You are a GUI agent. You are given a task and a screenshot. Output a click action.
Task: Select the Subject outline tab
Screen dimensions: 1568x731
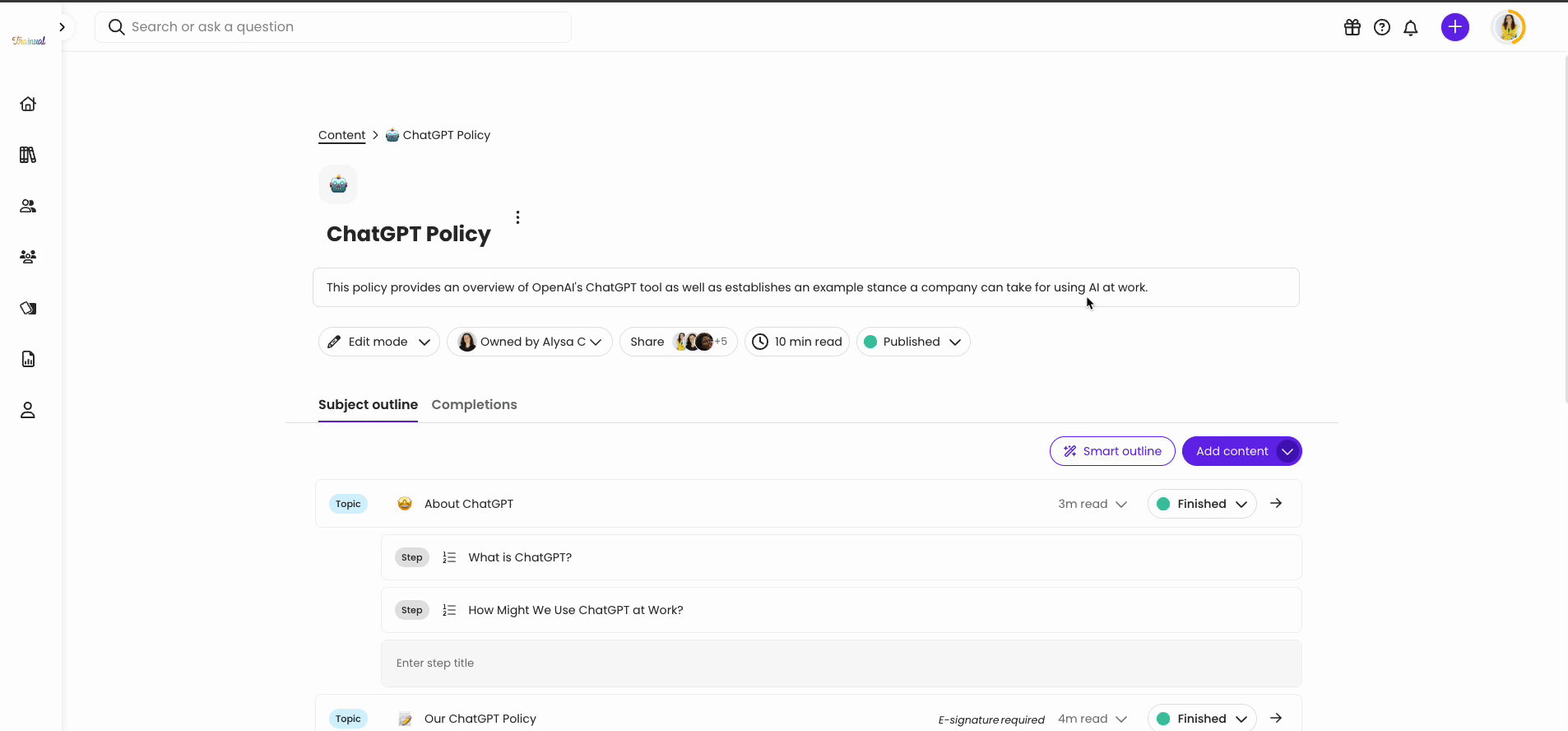click(x=368, y=404)
